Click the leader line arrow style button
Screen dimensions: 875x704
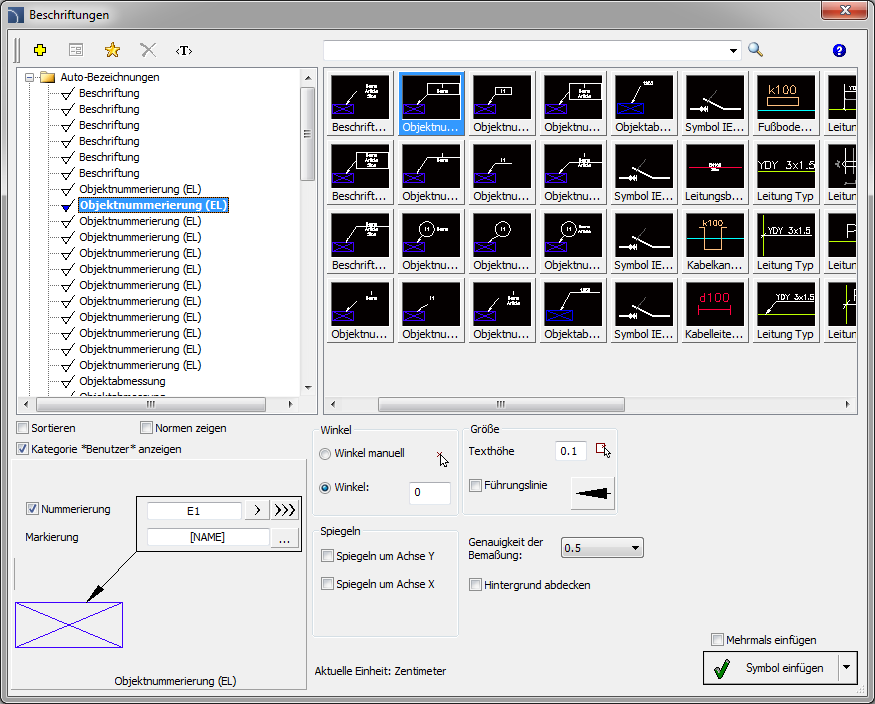pyautogui.click(x=592, y=493)
